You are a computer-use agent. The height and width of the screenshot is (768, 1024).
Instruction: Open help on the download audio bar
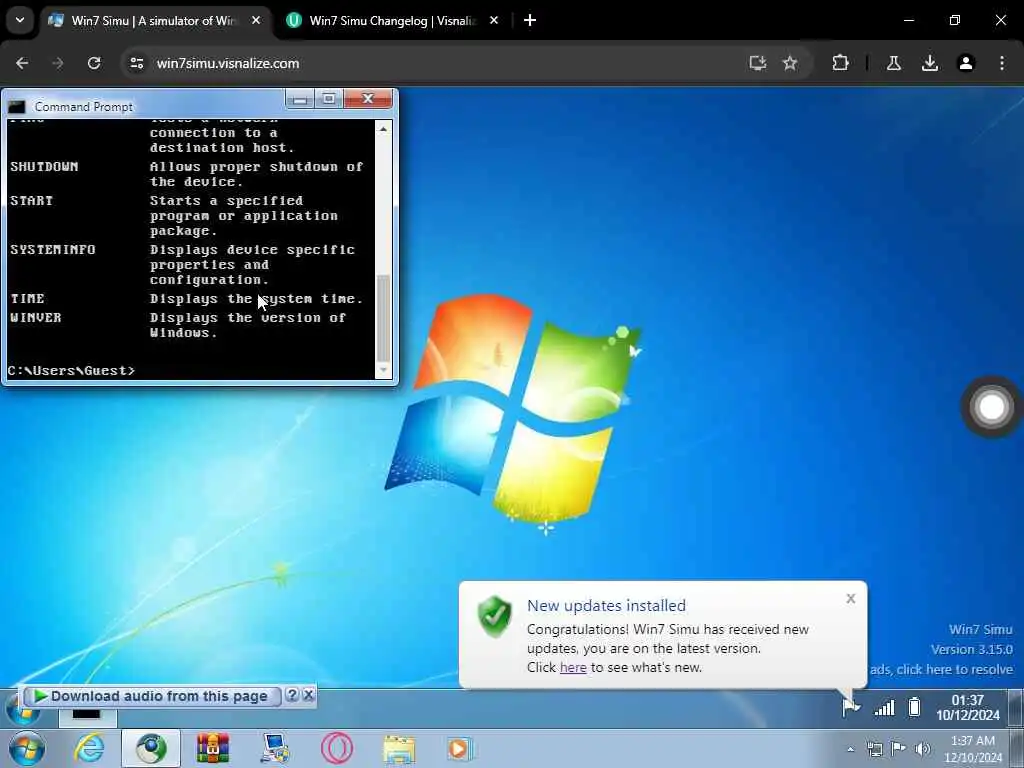coord(293,695)
